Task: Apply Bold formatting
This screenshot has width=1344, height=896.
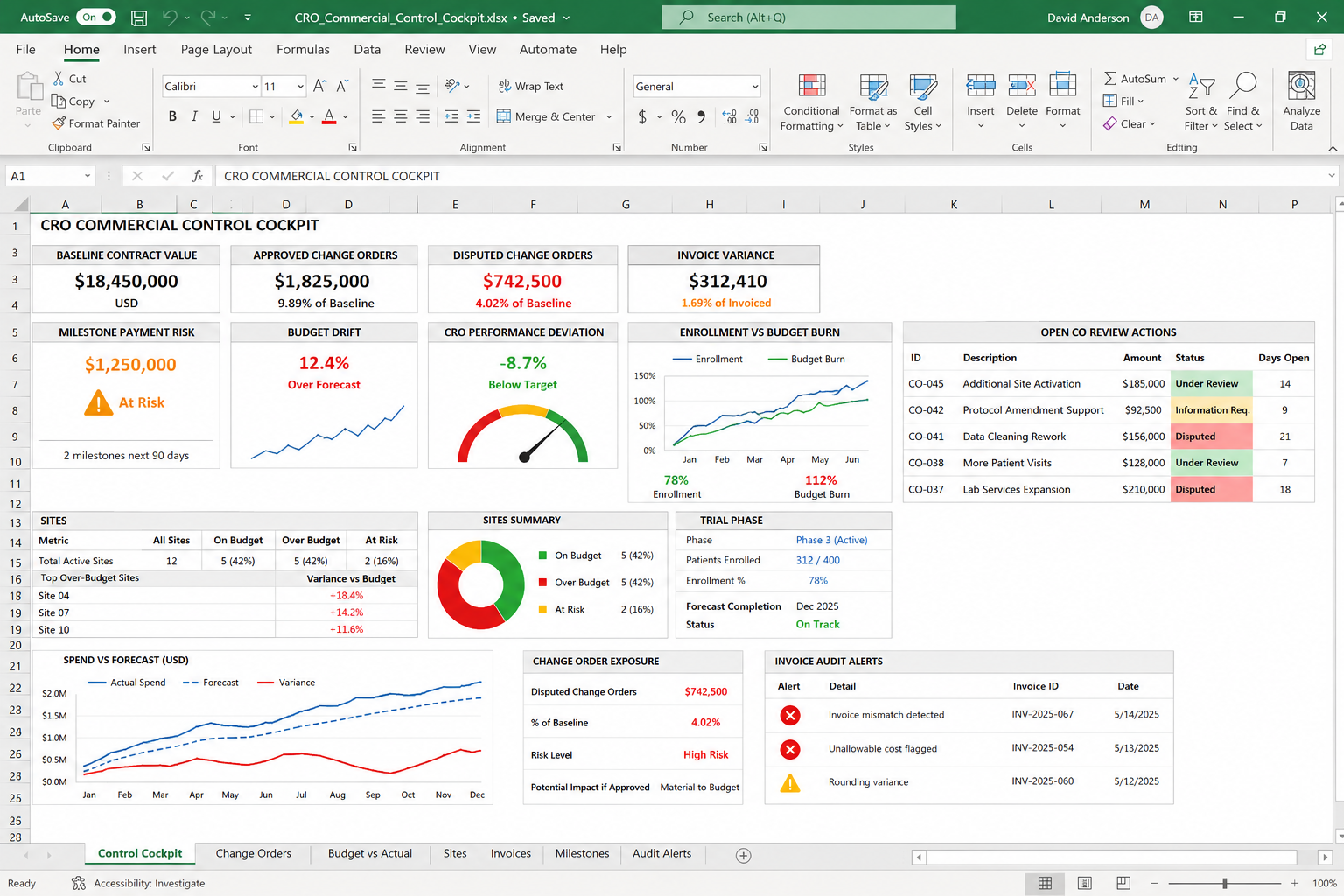Action: tap(172, 116)
